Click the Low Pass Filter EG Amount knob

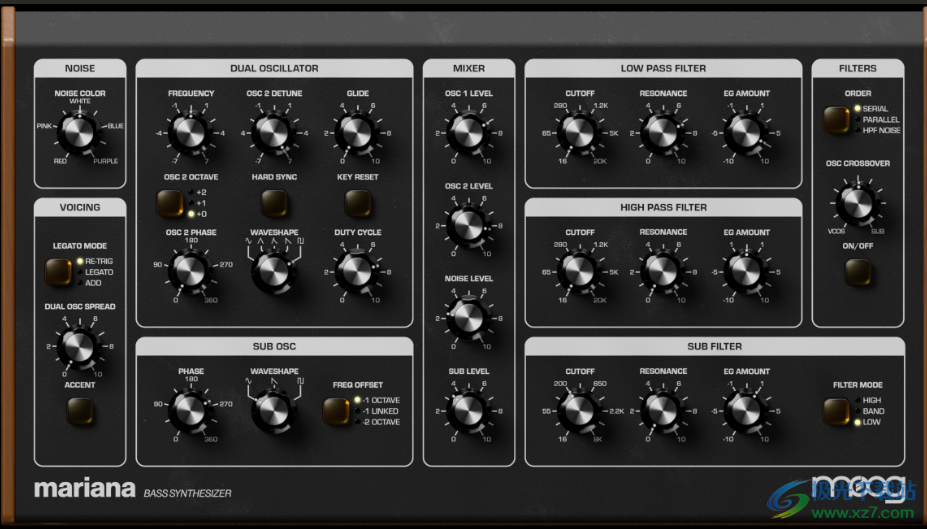click(x=746, y=133)
